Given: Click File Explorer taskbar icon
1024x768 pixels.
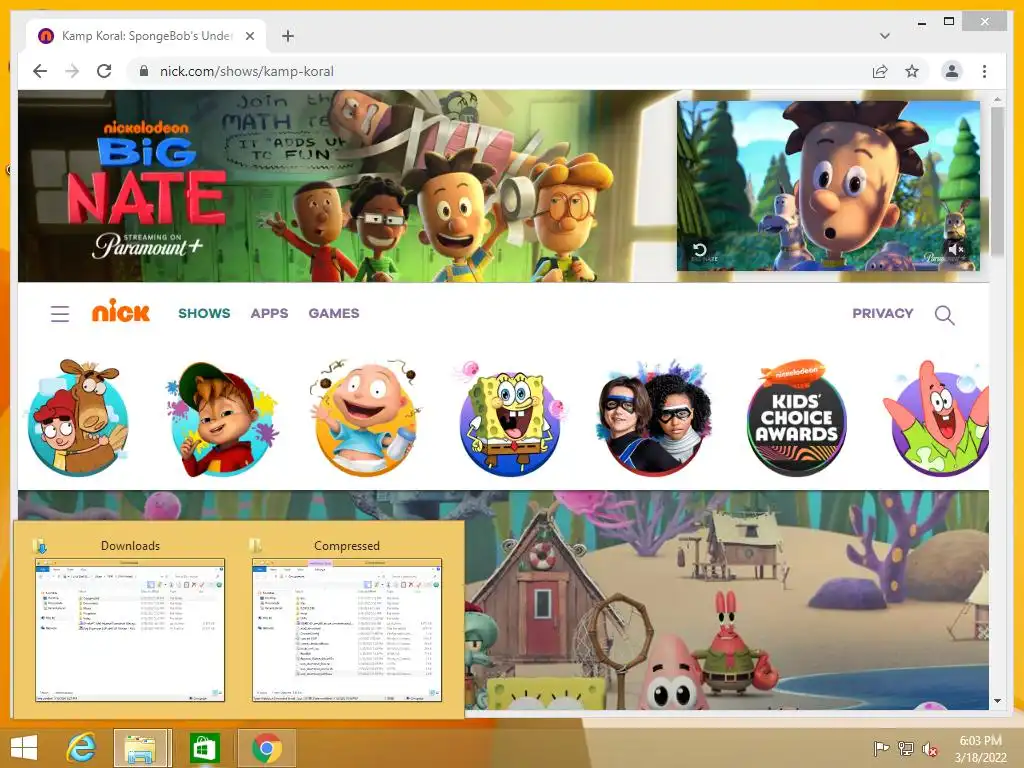Looking at the screenshot, I should click(142, 748).
